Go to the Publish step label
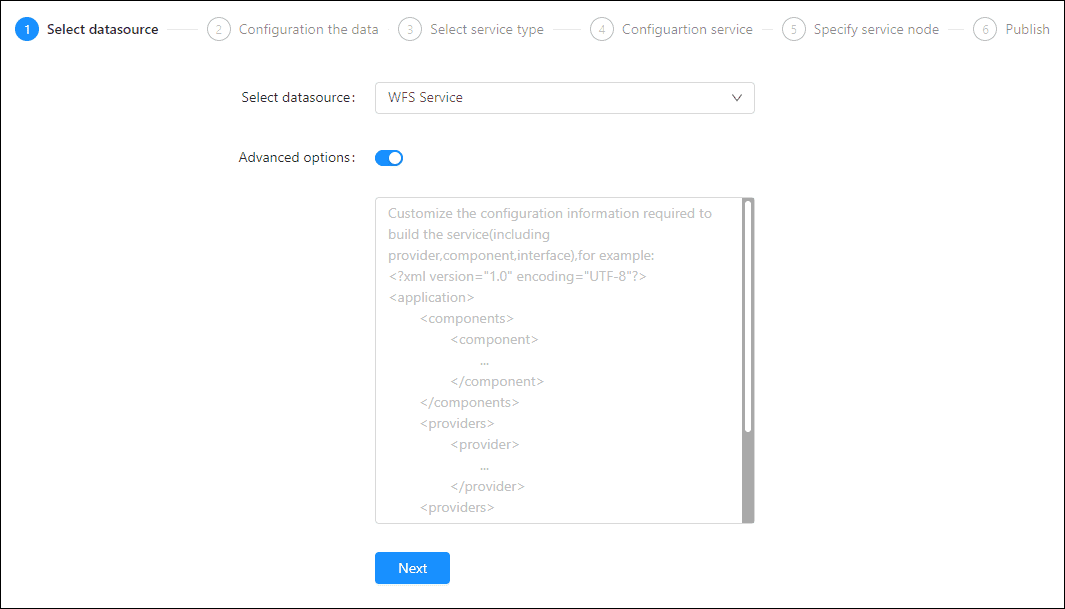 [1027, 29]
